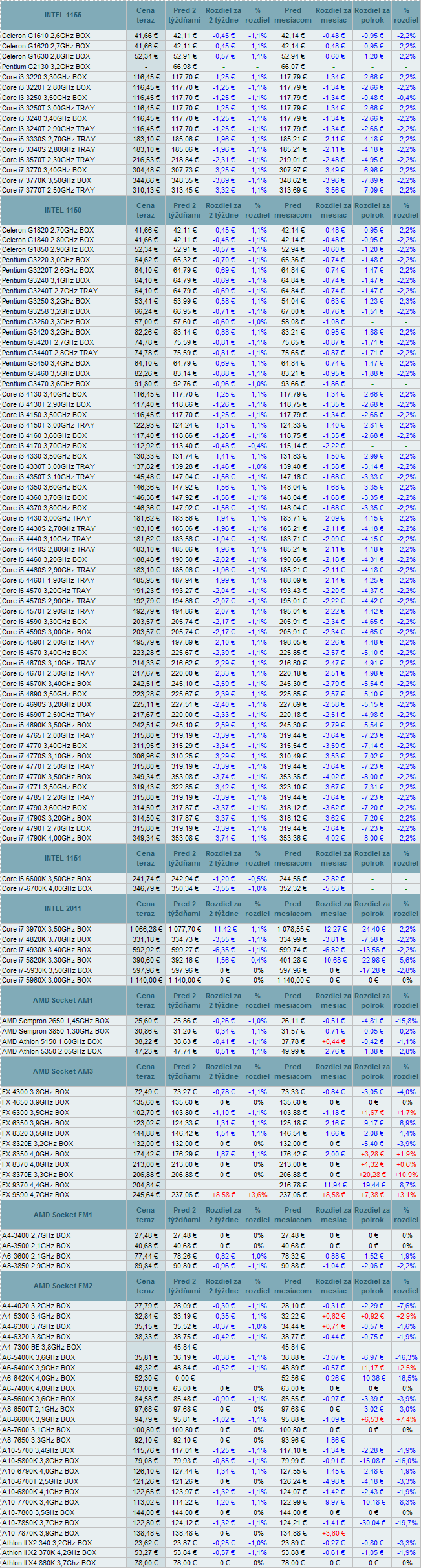
Task: Select the AMD Socket FM2 section header
Action: point(63,1286)
